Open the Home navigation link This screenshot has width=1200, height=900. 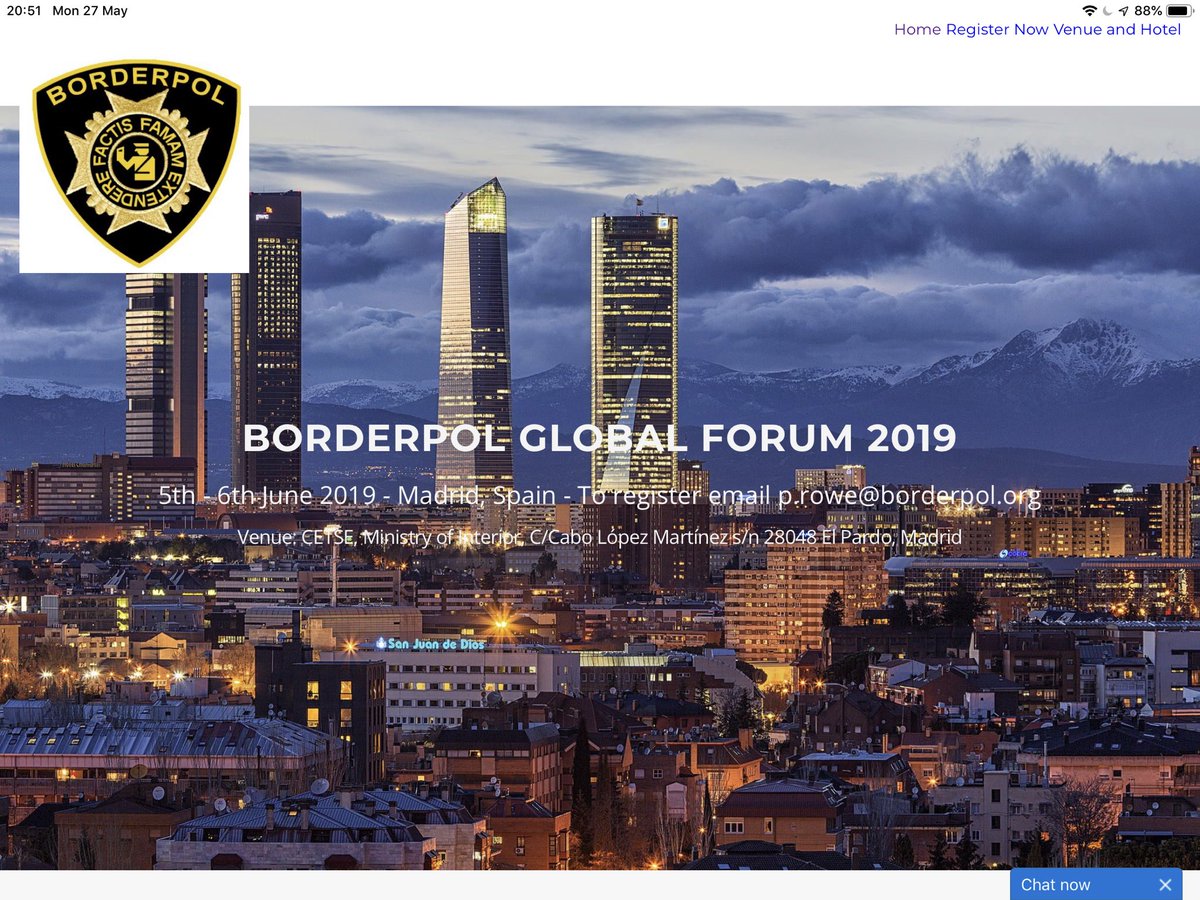pos(917,30)
